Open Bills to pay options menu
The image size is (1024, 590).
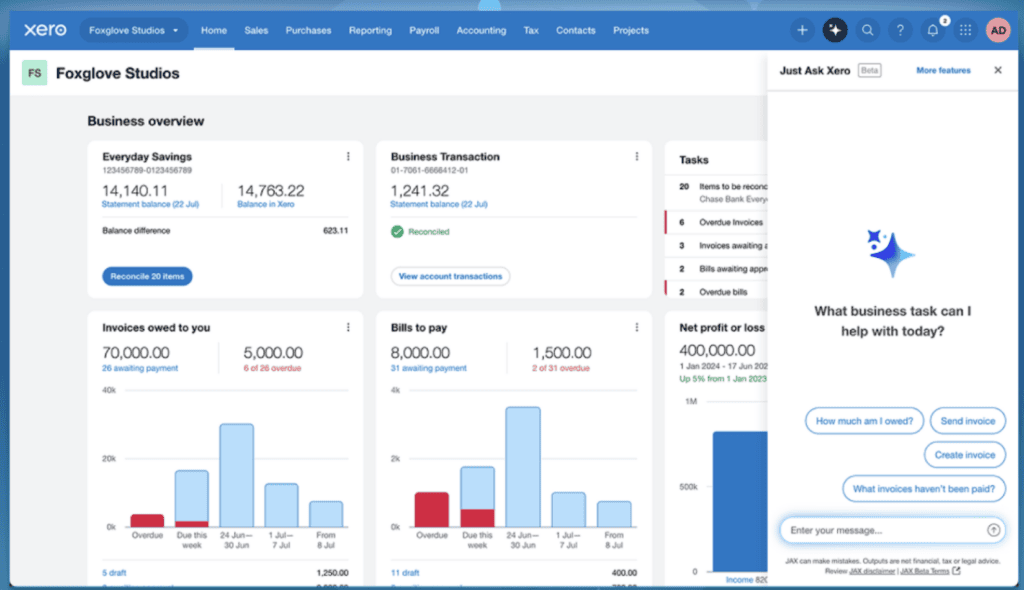(637, 327)
